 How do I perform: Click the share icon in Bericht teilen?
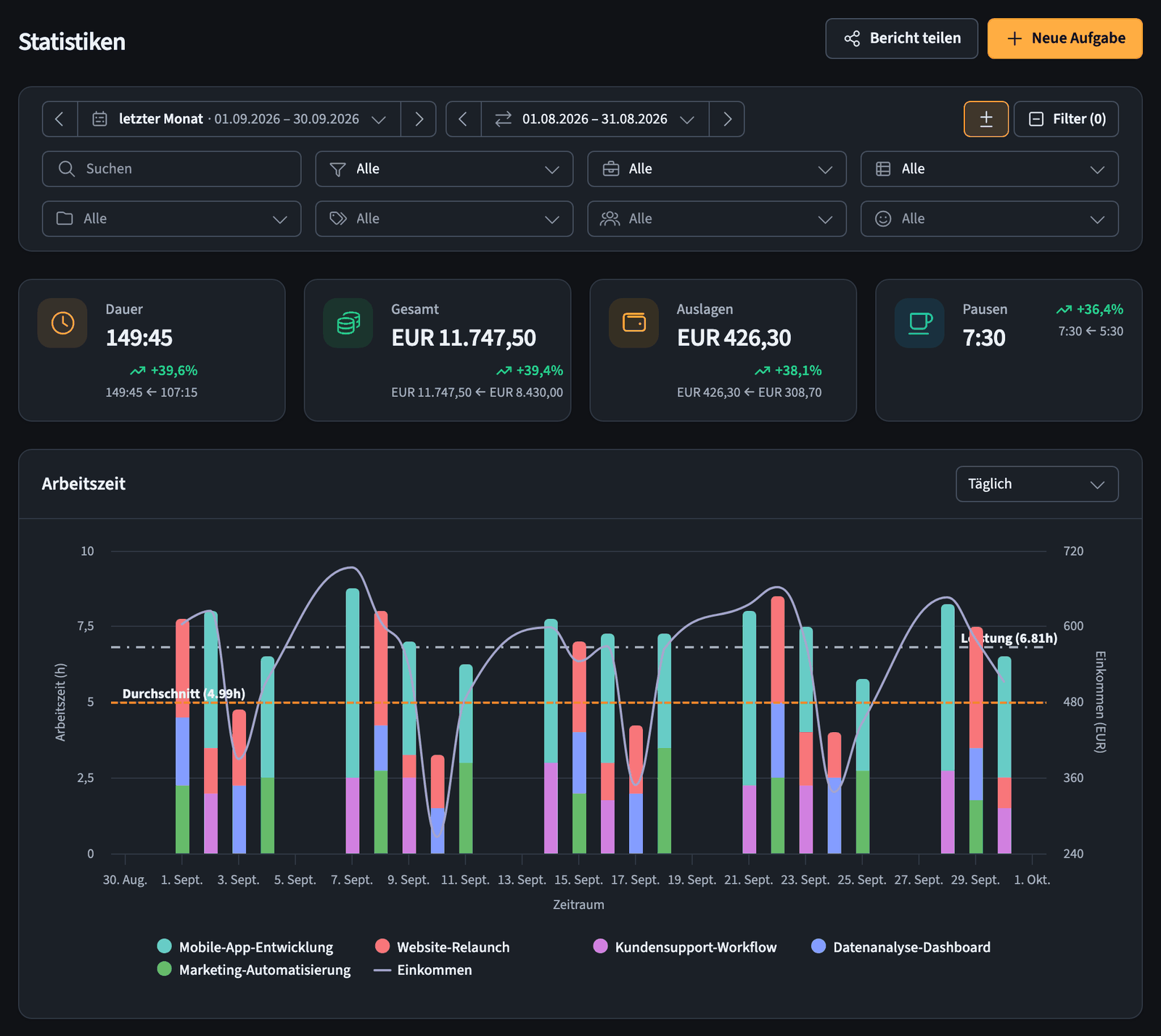(852, 38)
